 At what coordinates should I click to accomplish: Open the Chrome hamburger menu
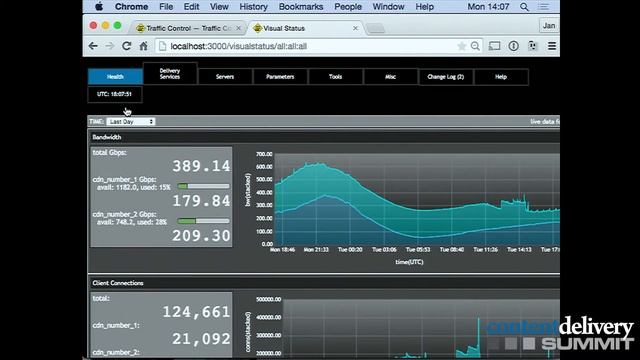tap(552, 46)
